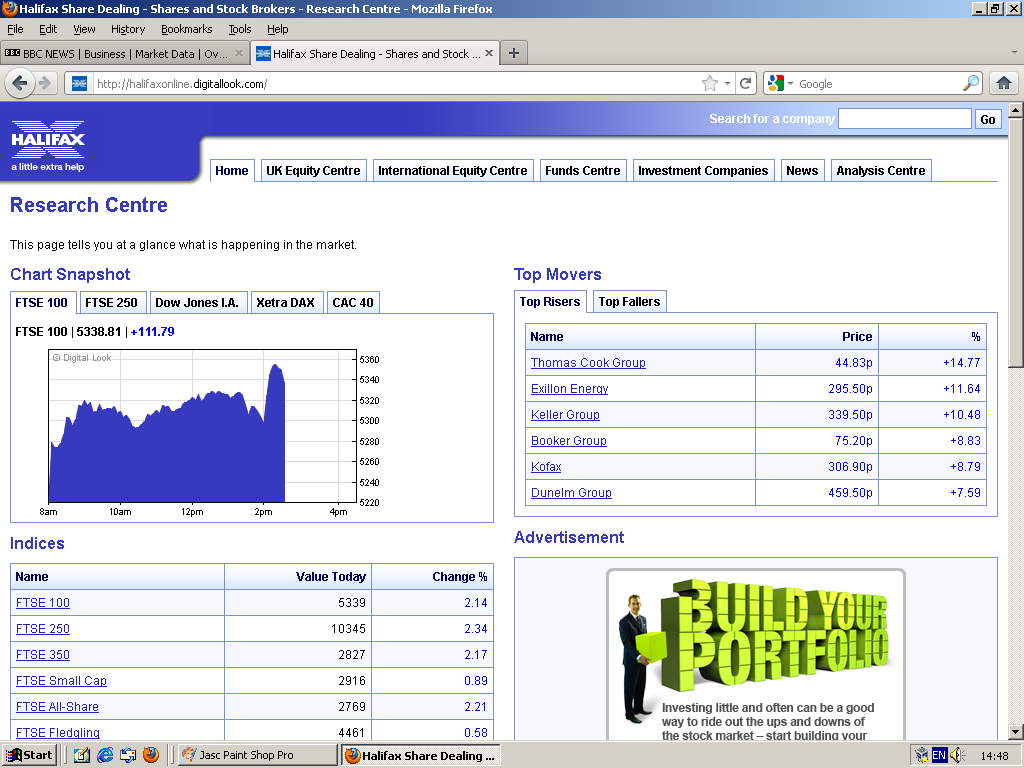Image resolution: width=1024 pixels, height=768 pixels.
Task: Go back with the browser back arrow
Action: tap(20, 84)
